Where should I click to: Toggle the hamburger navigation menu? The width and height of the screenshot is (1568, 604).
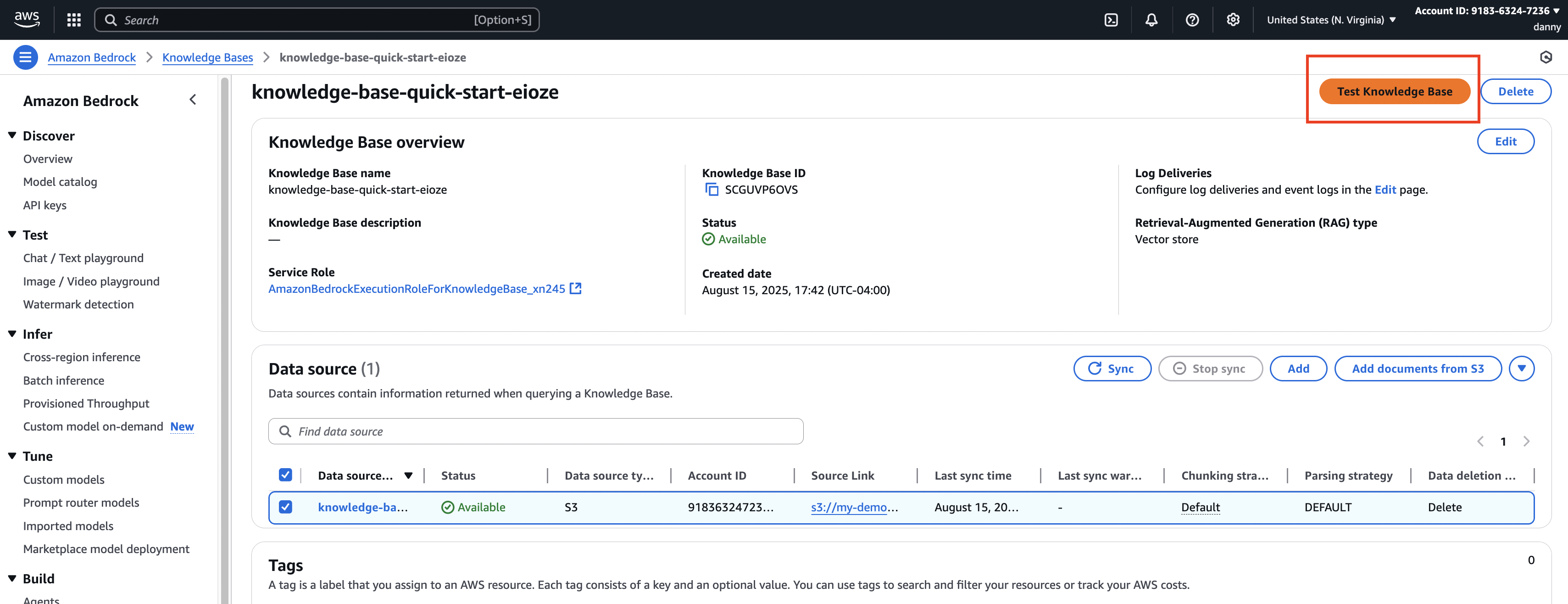click(26, 57)
